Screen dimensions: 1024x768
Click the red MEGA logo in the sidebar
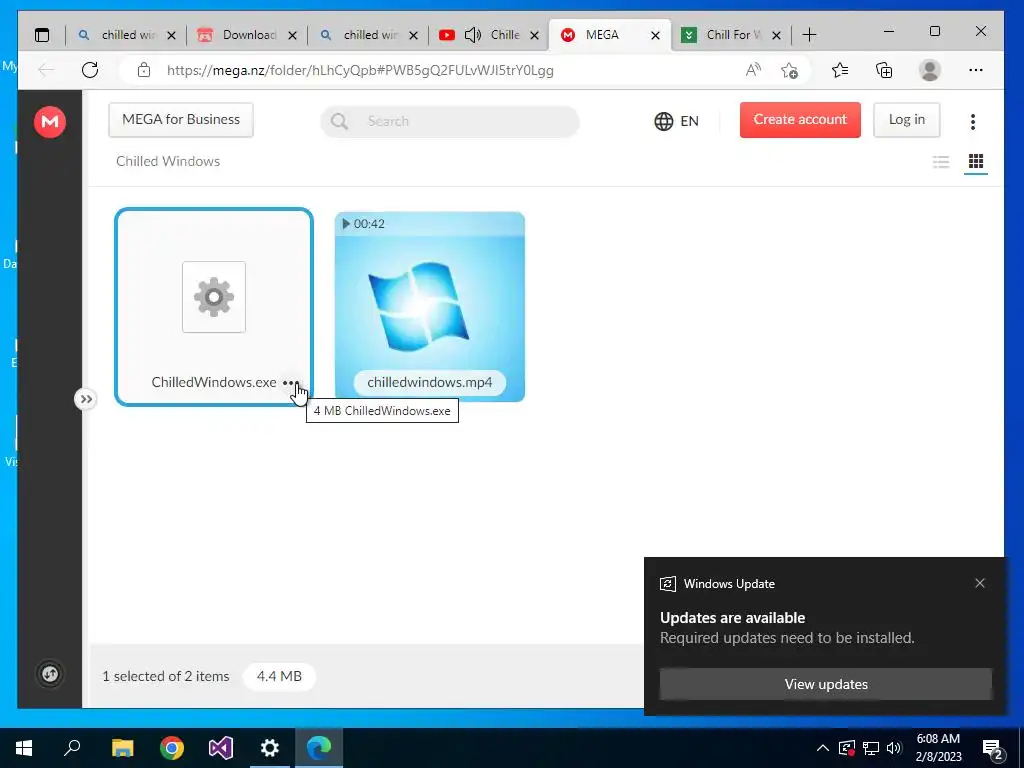pos(50,121)
